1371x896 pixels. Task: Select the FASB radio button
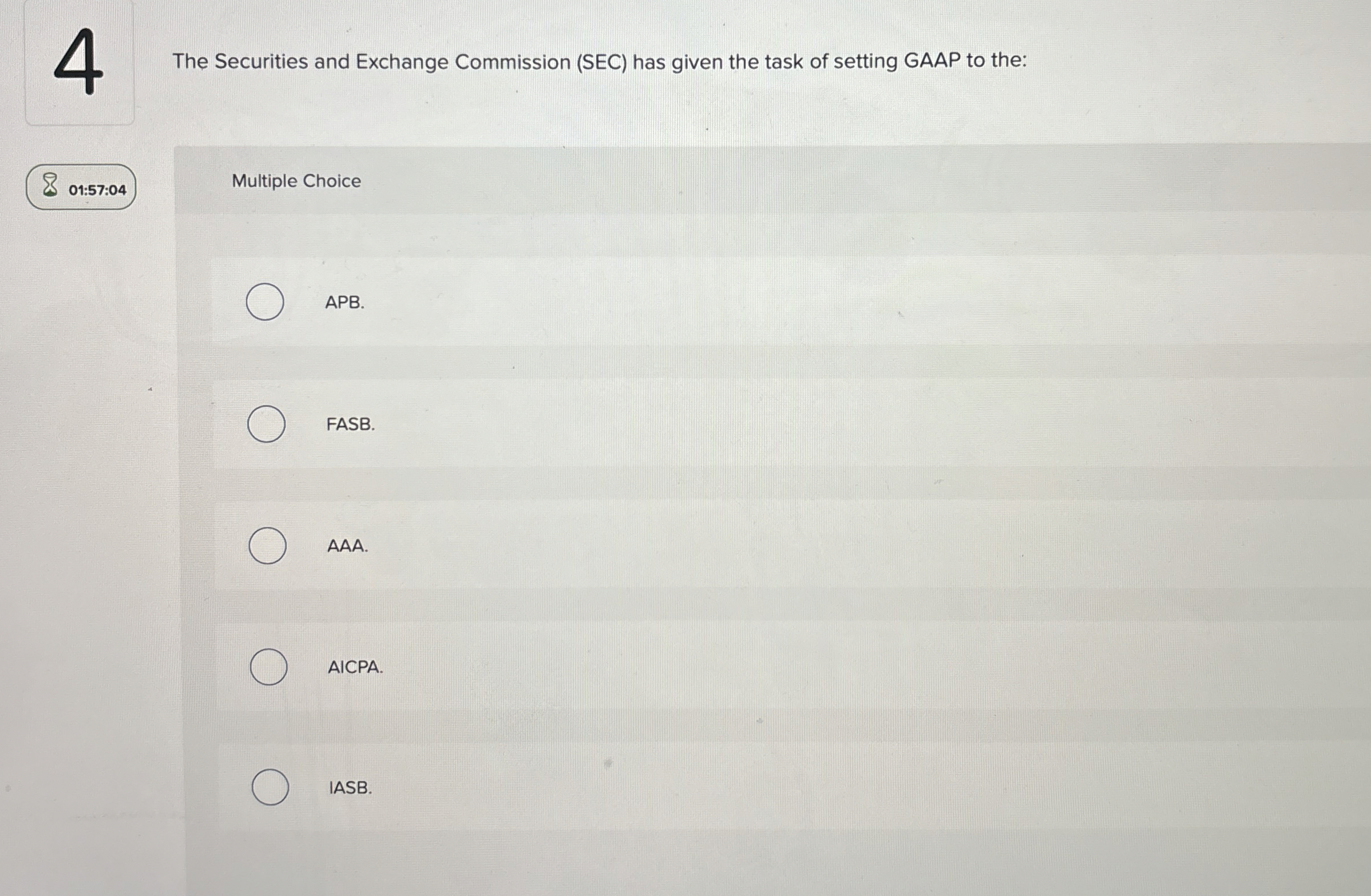[x=266, y=425]
